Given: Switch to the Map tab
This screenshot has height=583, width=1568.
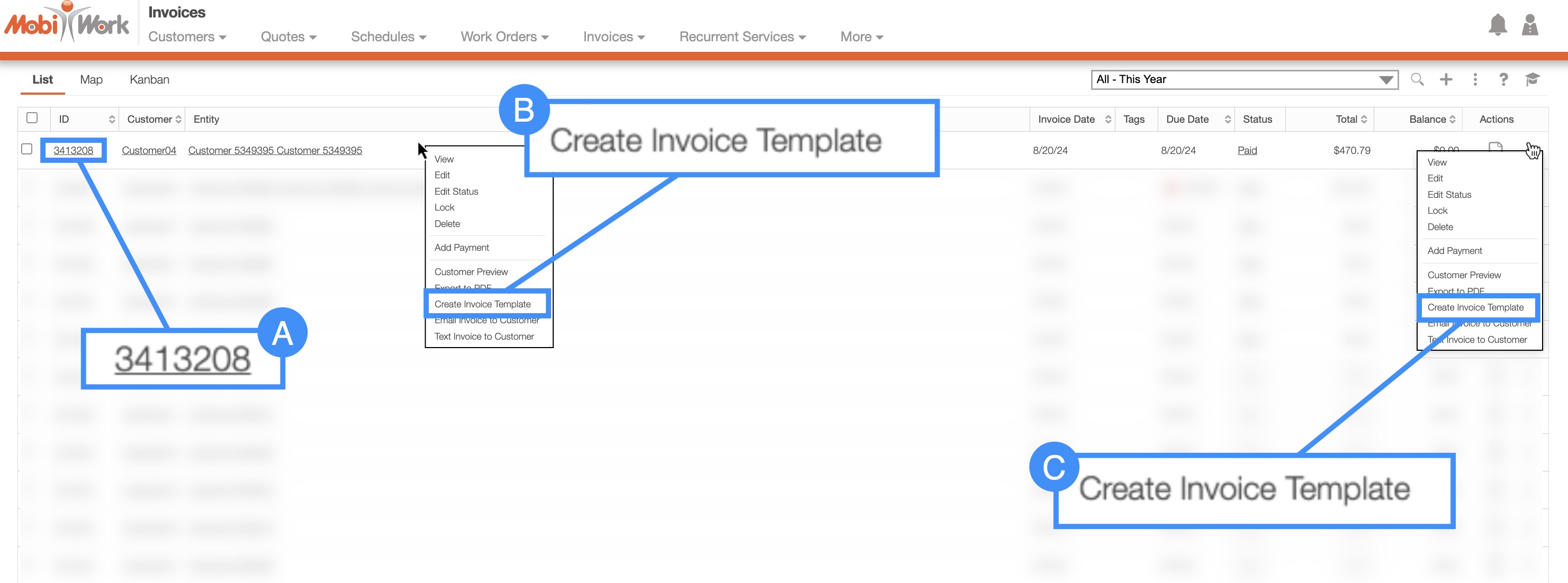Looking at the screenshot, I should (91, 80).
